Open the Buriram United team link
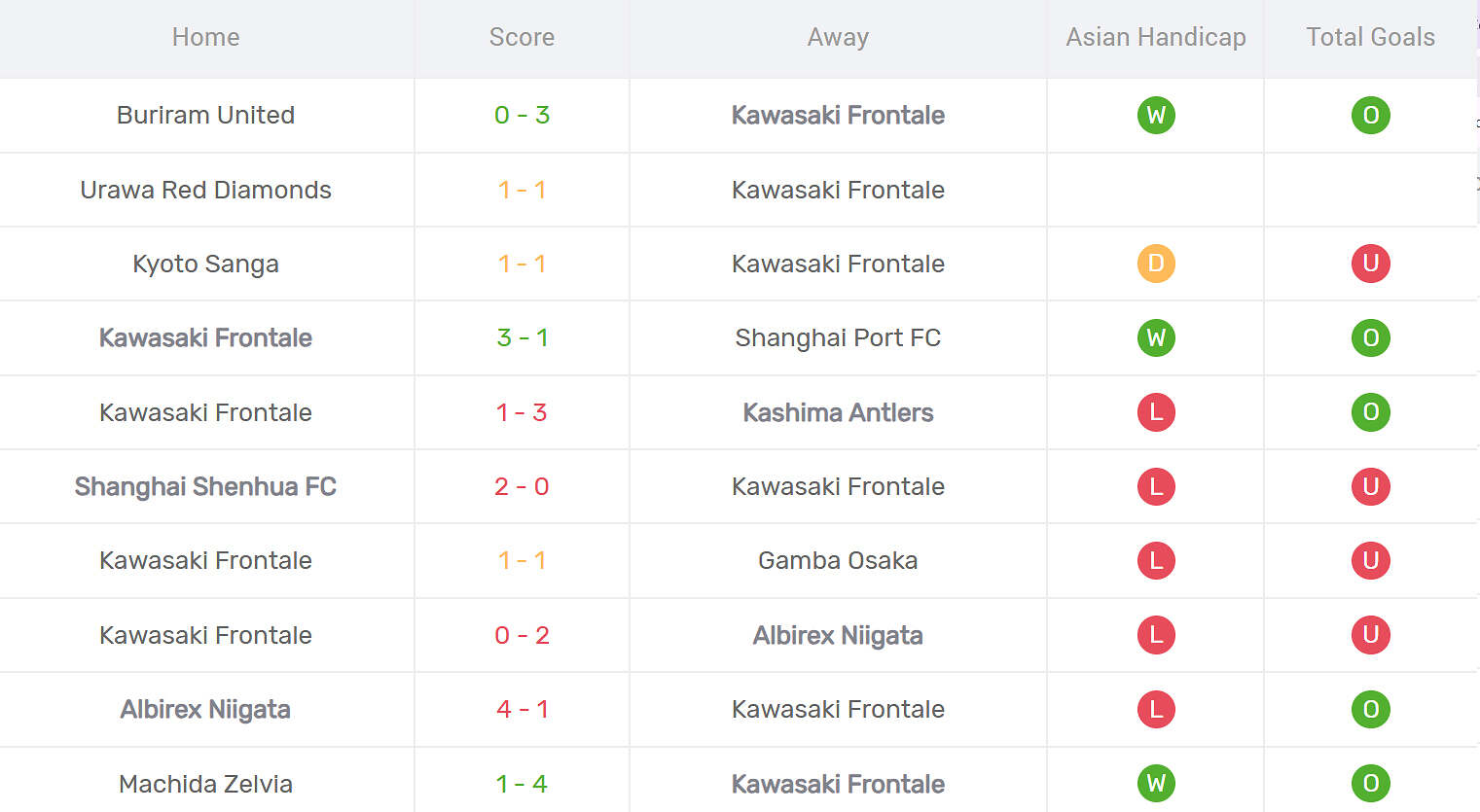 pyautogui.click(x=205, y=115)
